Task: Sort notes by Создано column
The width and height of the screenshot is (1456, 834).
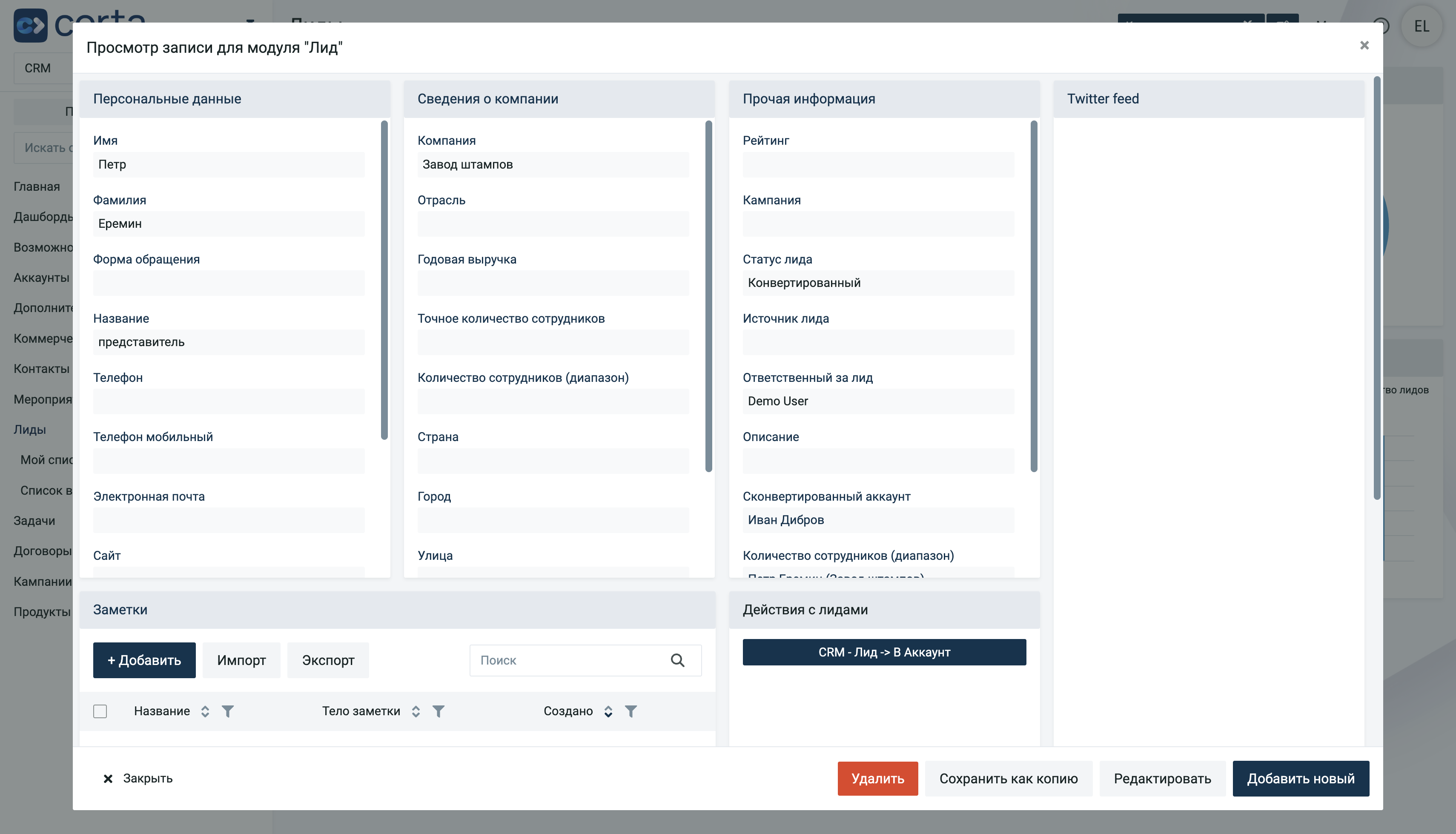Action: click(608, 711)
